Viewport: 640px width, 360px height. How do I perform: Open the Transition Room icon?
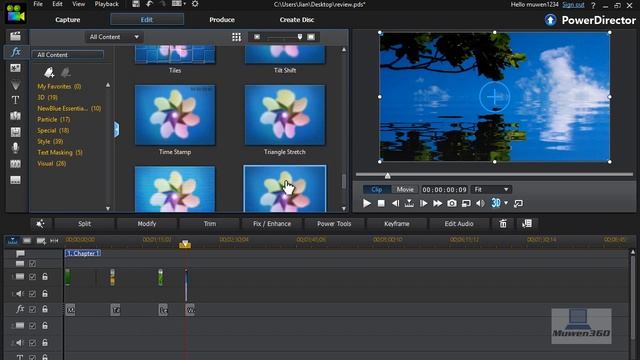pyautogui.click(x=16, y=116)
